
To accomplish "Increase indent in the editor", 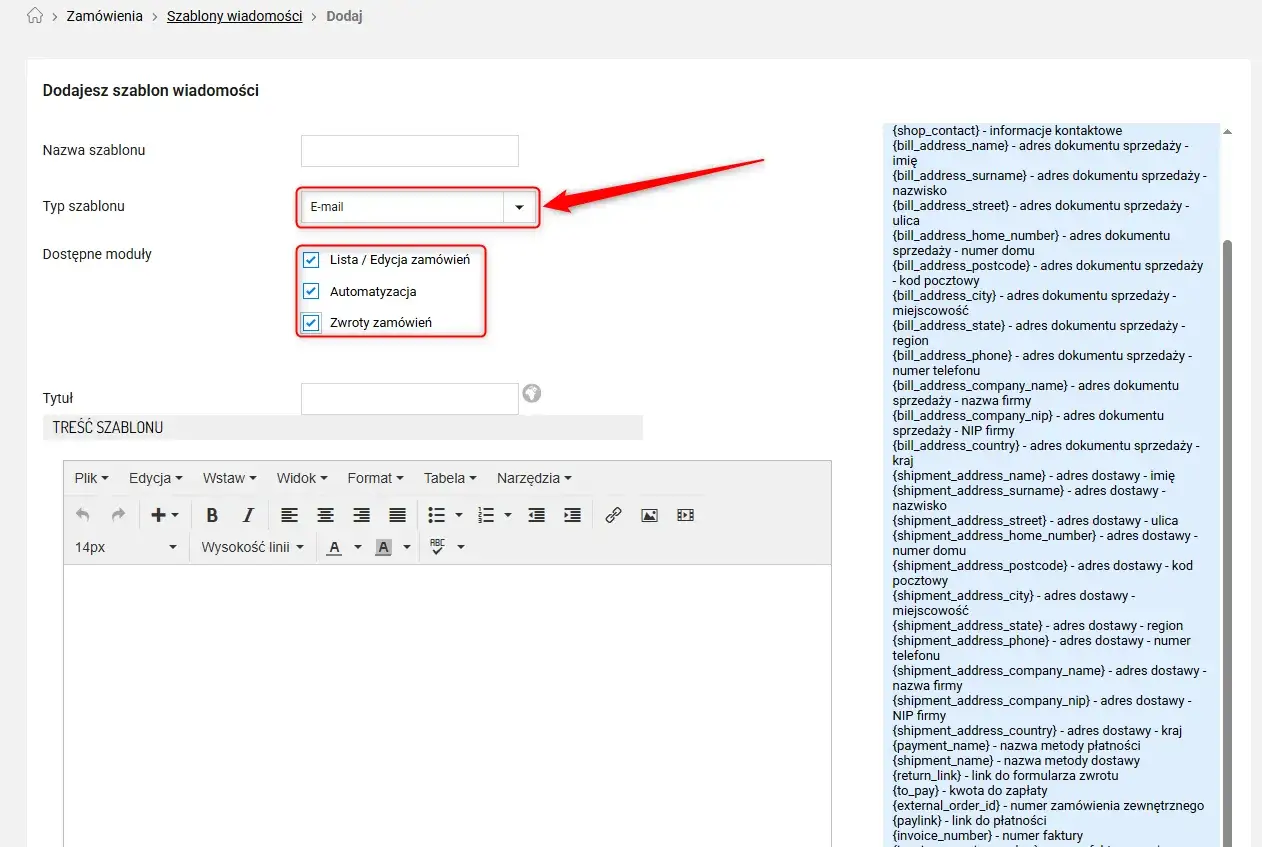I will click(572, 515).
